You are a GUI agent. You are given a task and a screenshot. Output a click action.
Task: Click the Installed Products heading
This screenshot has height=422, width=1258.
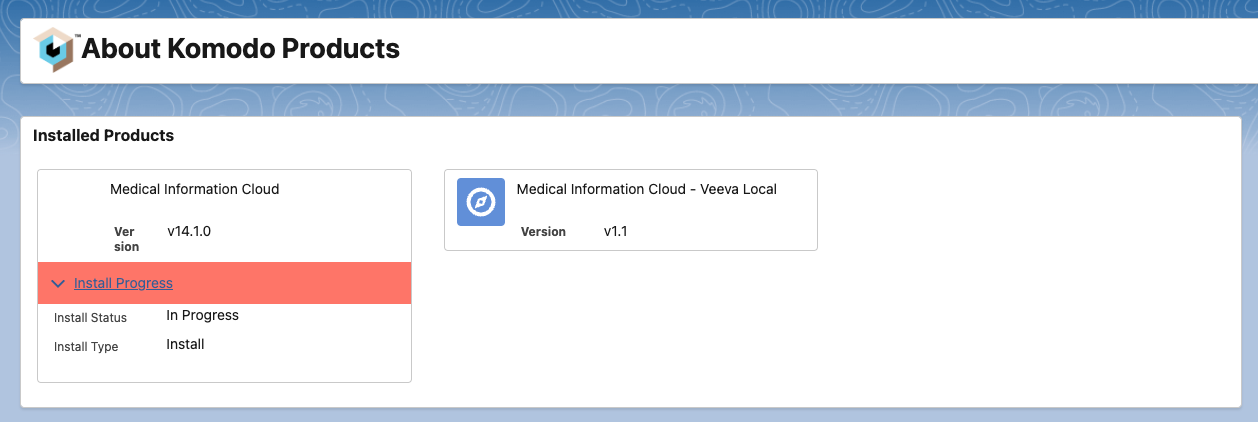click(x=103, y=135)
